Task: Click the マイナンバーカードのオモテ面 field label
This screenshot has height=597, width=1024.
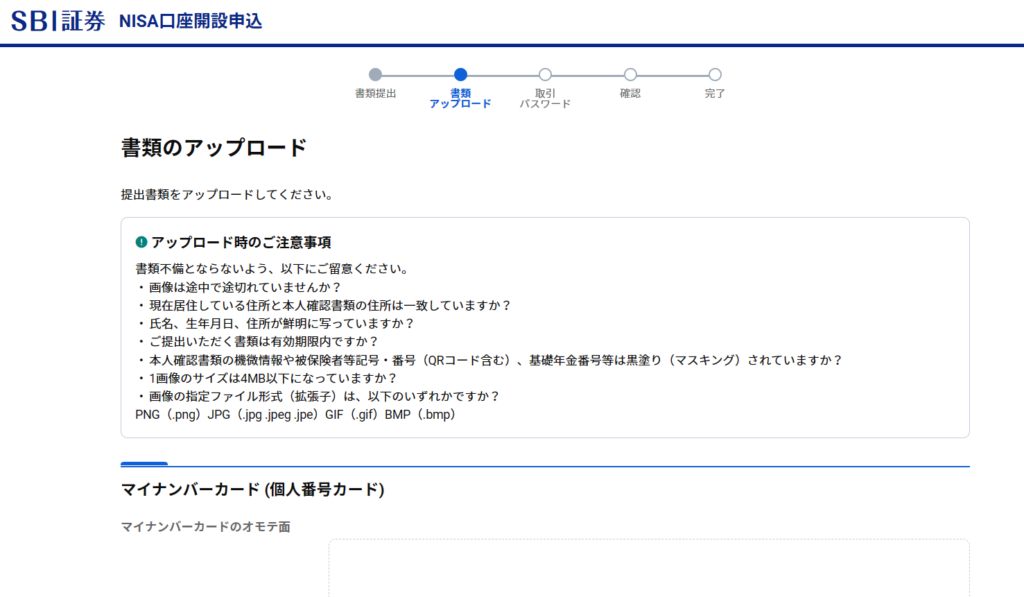Action: coord(205,527)
